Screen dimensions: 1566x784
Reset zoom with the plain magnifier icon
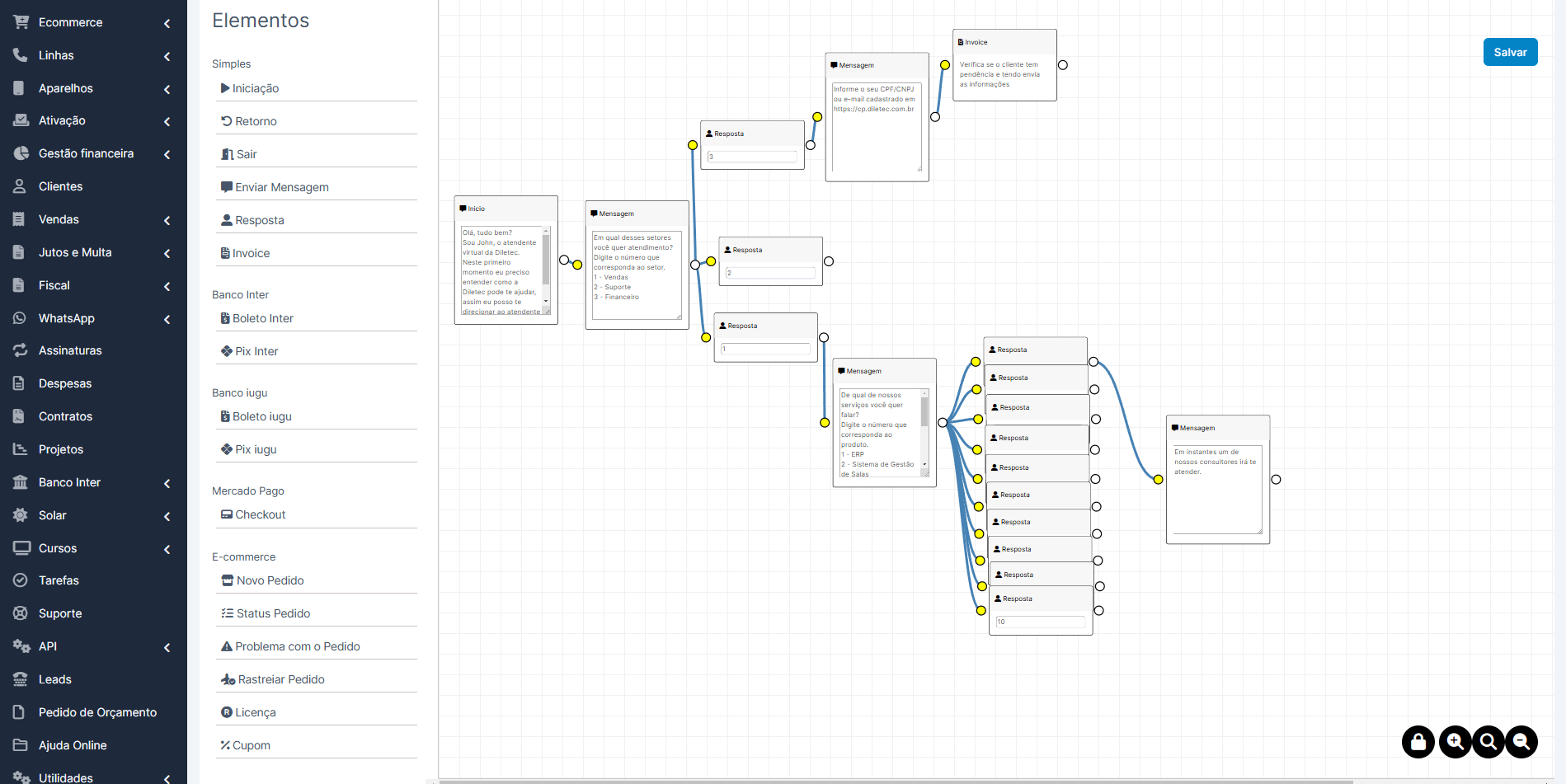(1488, 742)
